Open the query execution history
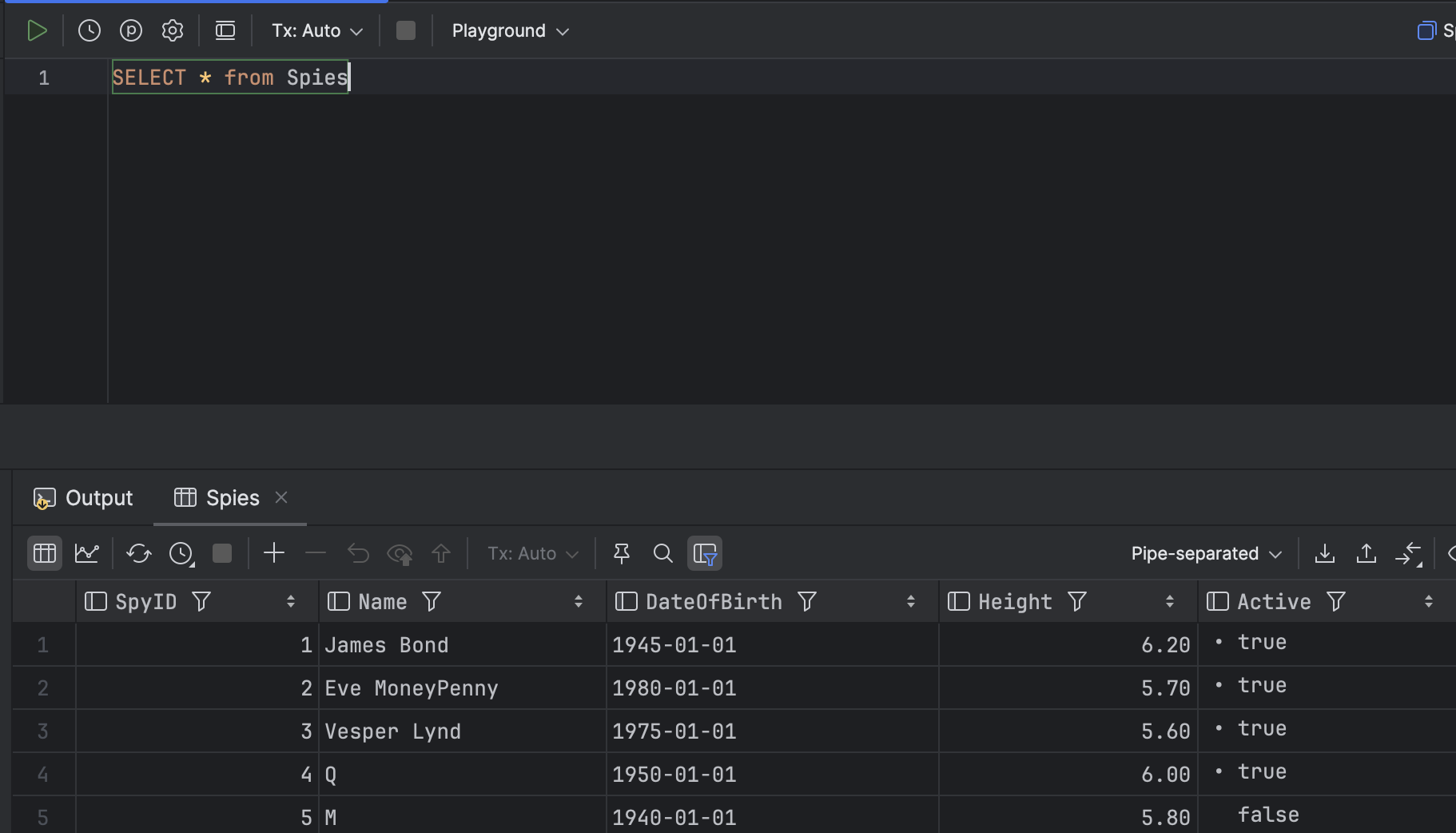Viewport: 1456px width, 833px height. click(x=89, y=30)
